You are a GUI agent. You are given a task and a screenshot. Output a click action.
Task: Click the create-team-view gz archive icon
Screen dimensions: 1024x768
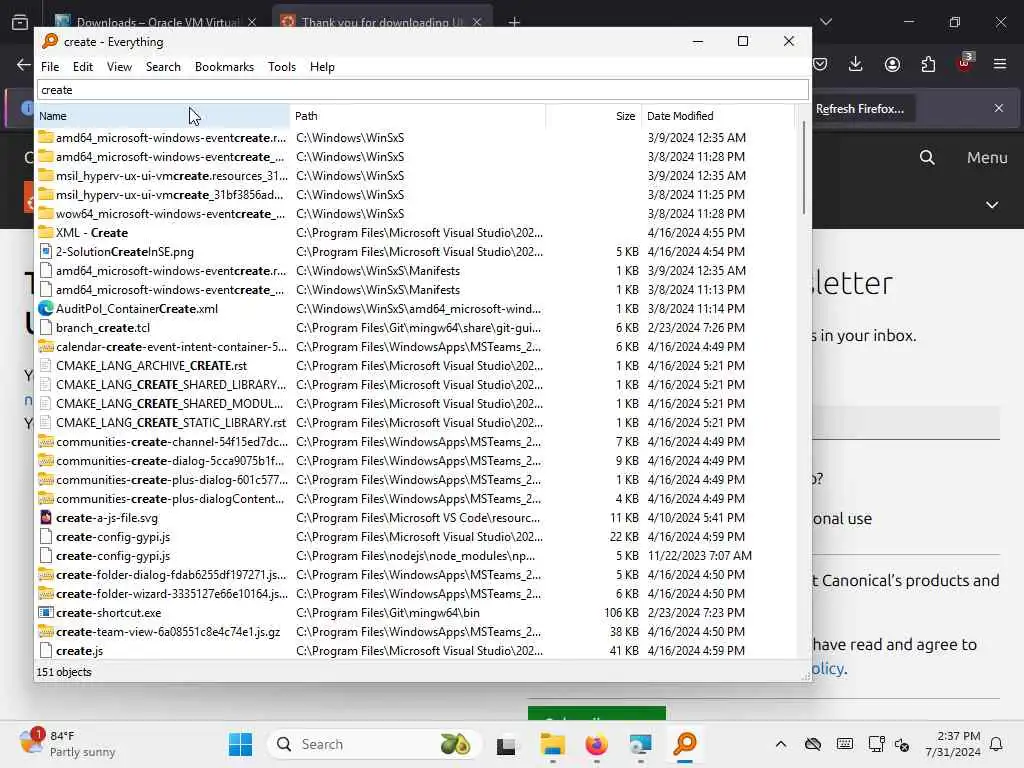[x=46, y=632]
